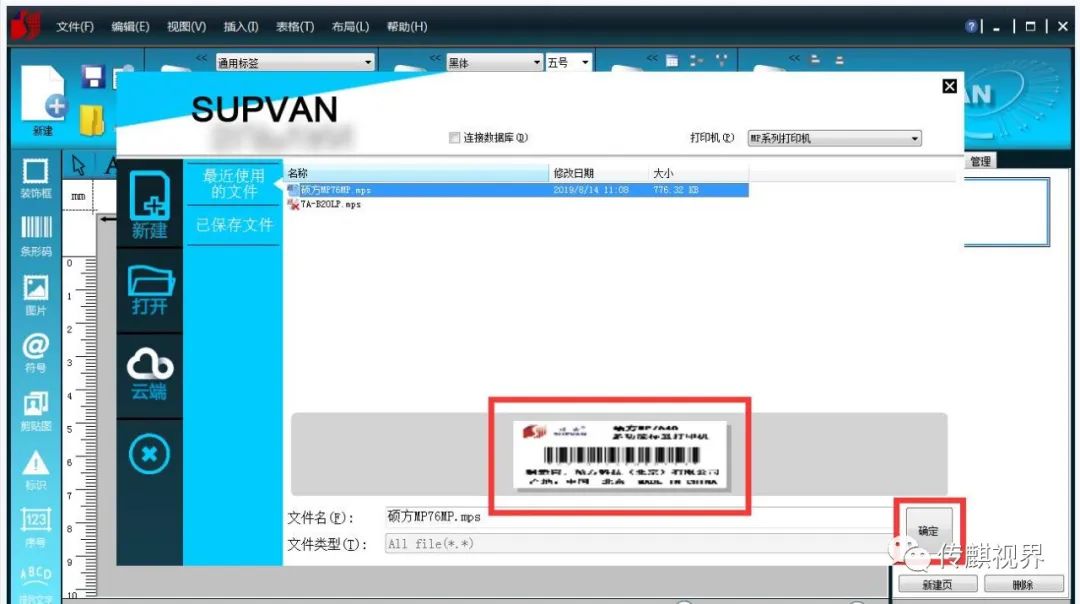The image size is (1080, 604).
Task: Select the 装饰框 frame tool
Action: (x=36, y=176)
